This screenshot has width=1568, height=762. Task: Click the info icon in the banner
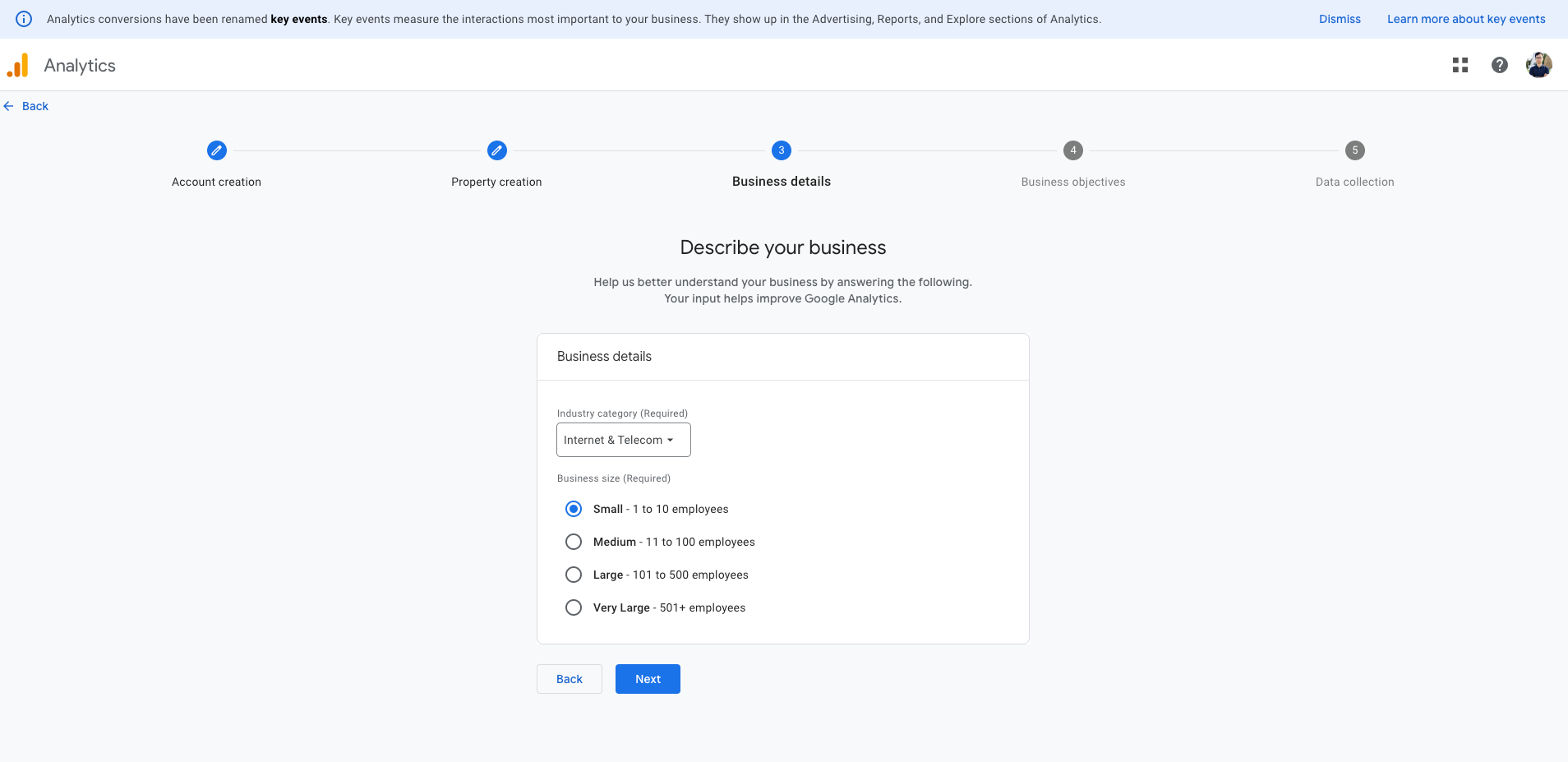24,19
